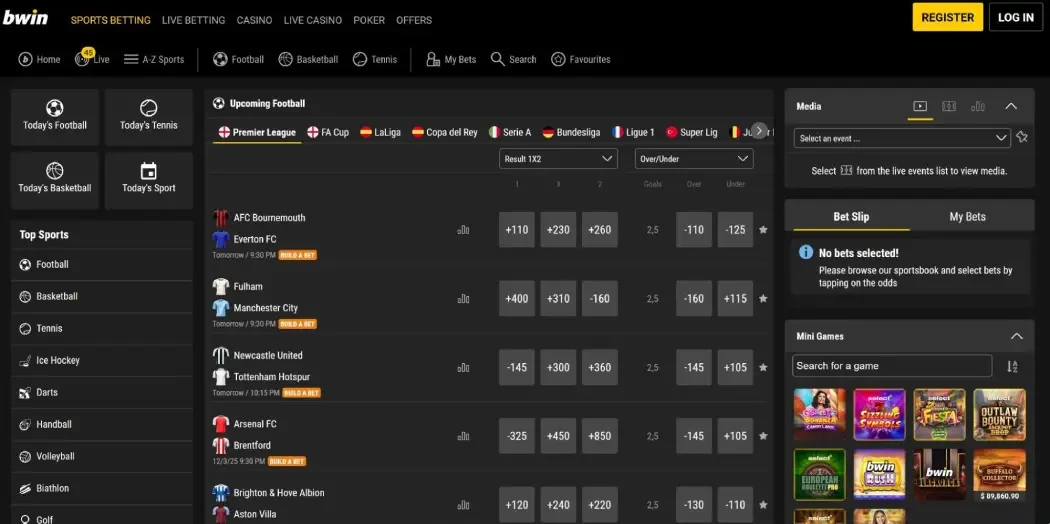1050x524 pixels.
Task: Click the bwin logo
Action: 25,17
